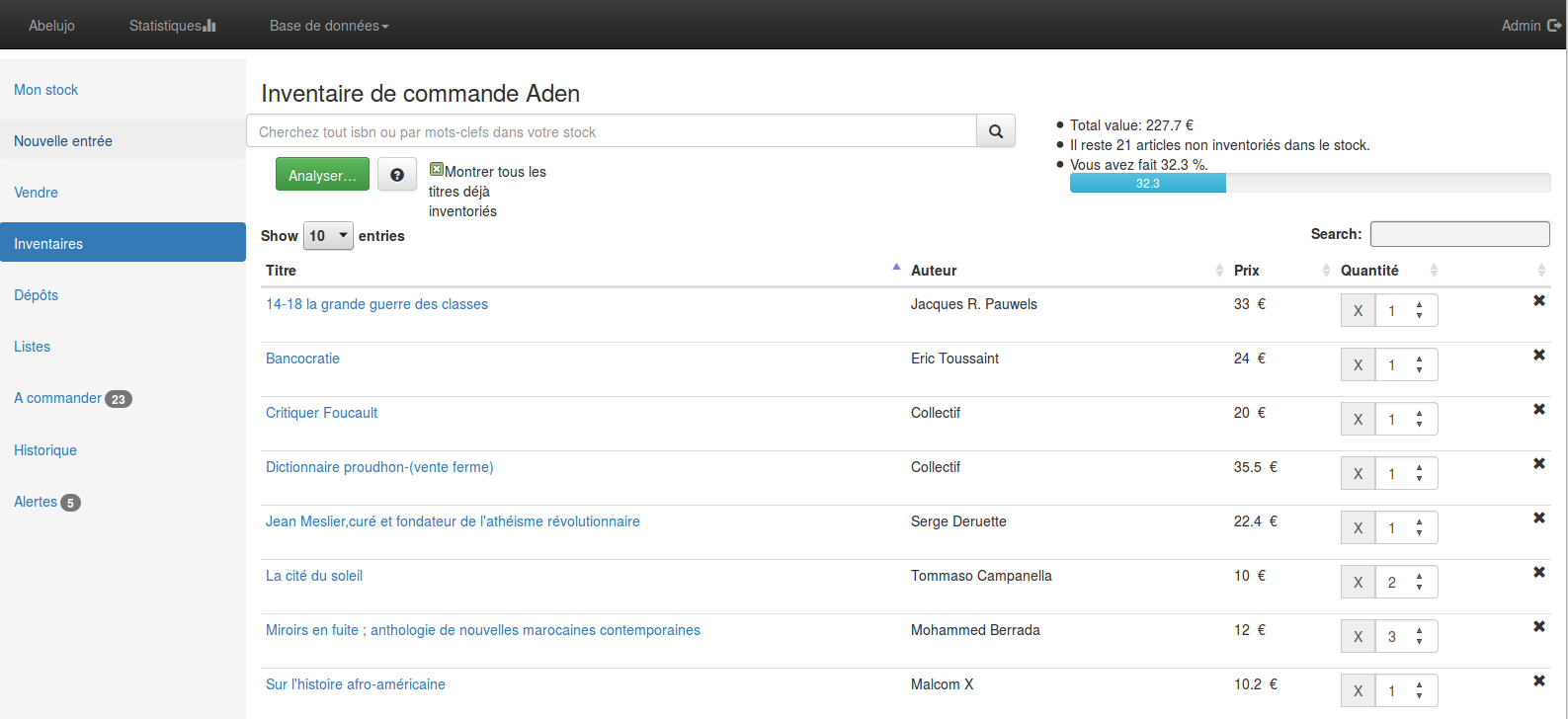This screenshot has width=1568, height=719.
Task: Remove the Sur l'histoire afro-américaine row via cross icon
Action: (x=1538, y=680)
